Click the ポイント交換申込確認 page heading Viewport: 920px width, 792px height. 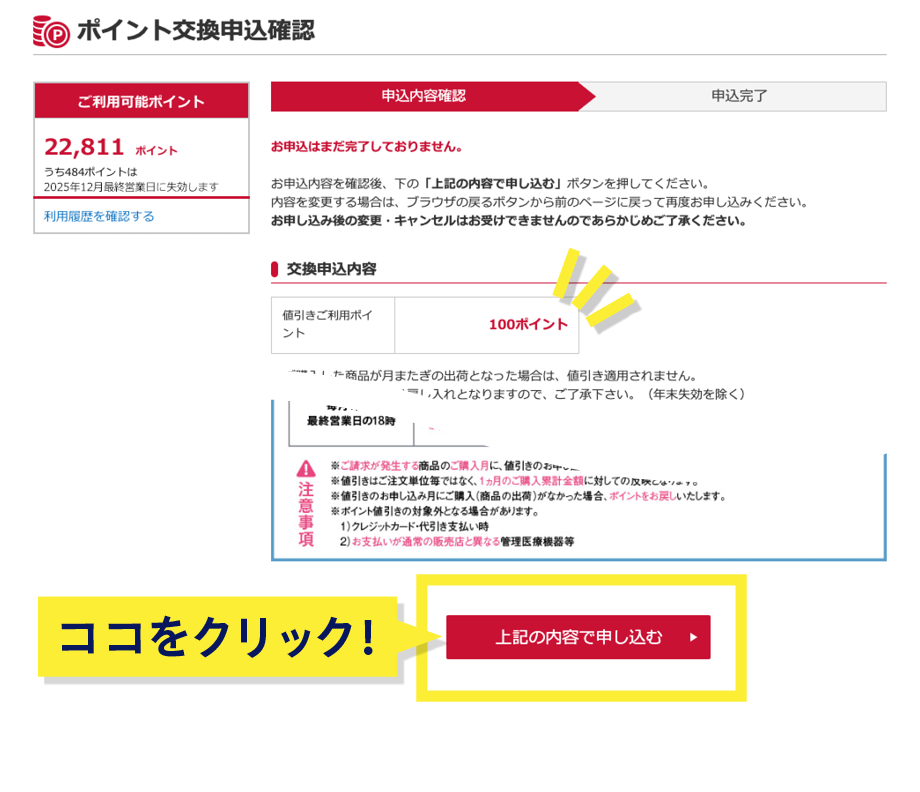point(196,31)
